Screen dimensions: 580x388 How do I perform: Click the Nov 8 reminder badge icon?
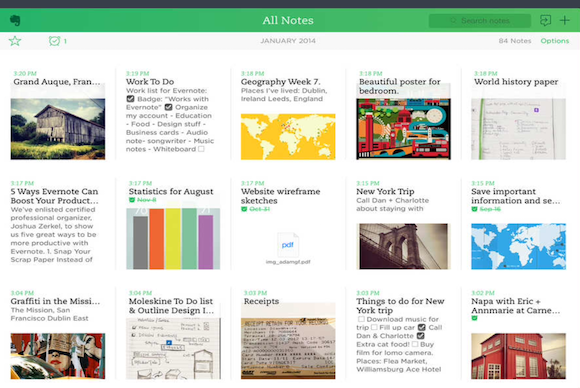click(x=132, y=200)
